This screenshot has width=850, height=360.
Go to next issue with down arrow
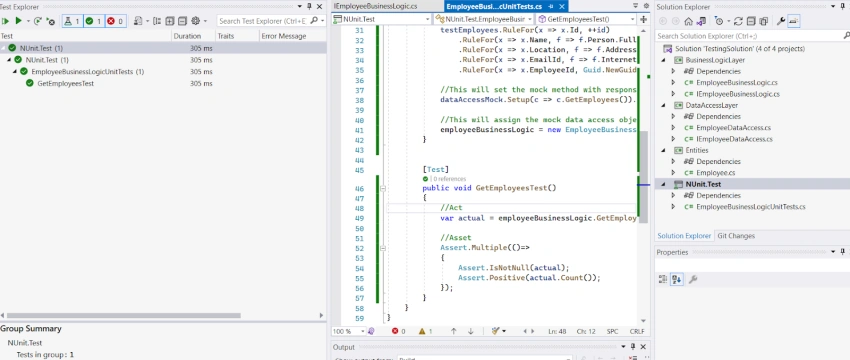[x=471, y=331]
